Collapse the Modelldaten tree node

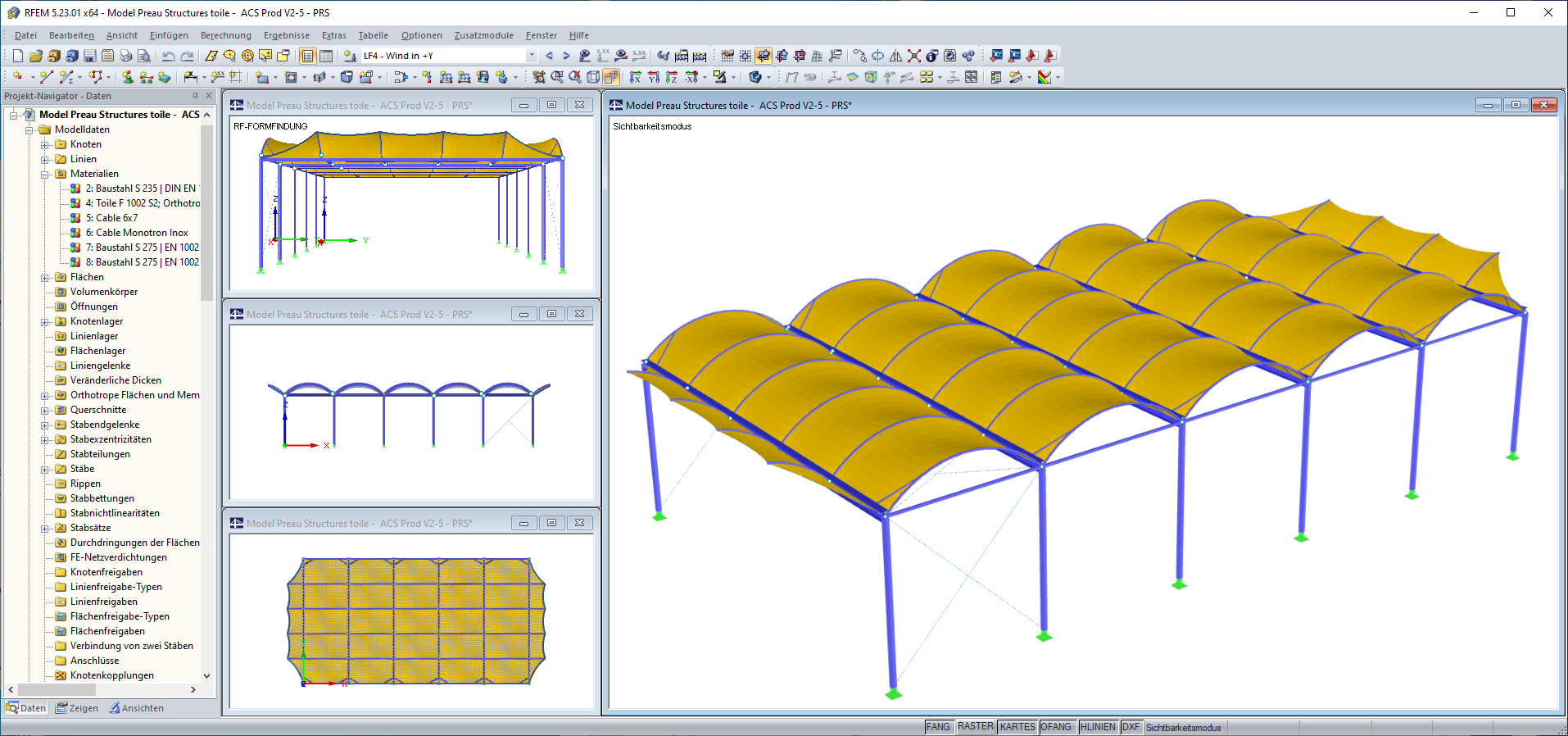(x=29, y=129)
